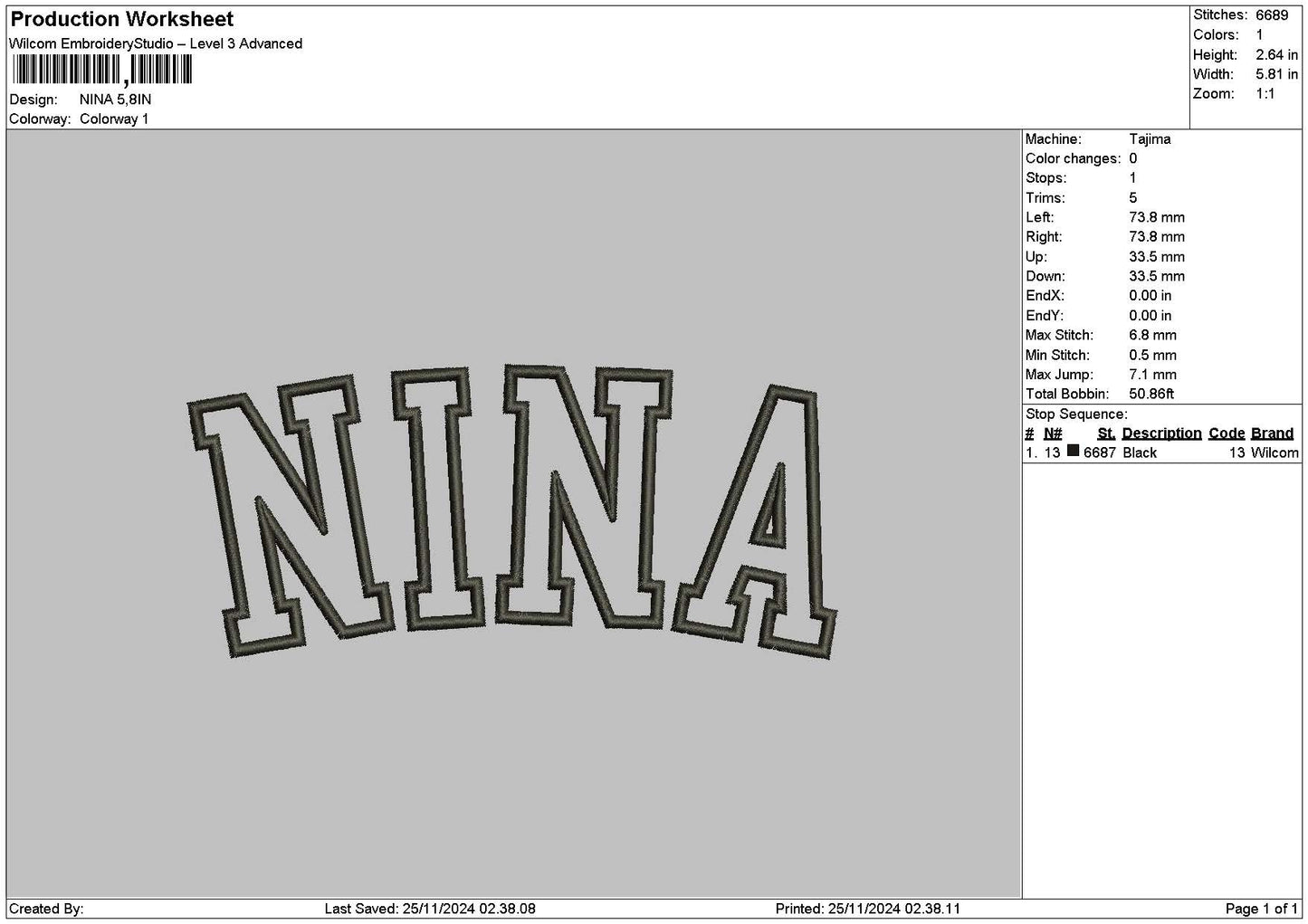
Task: Click the 'Created By:' footer label
Action: (46, 910)
